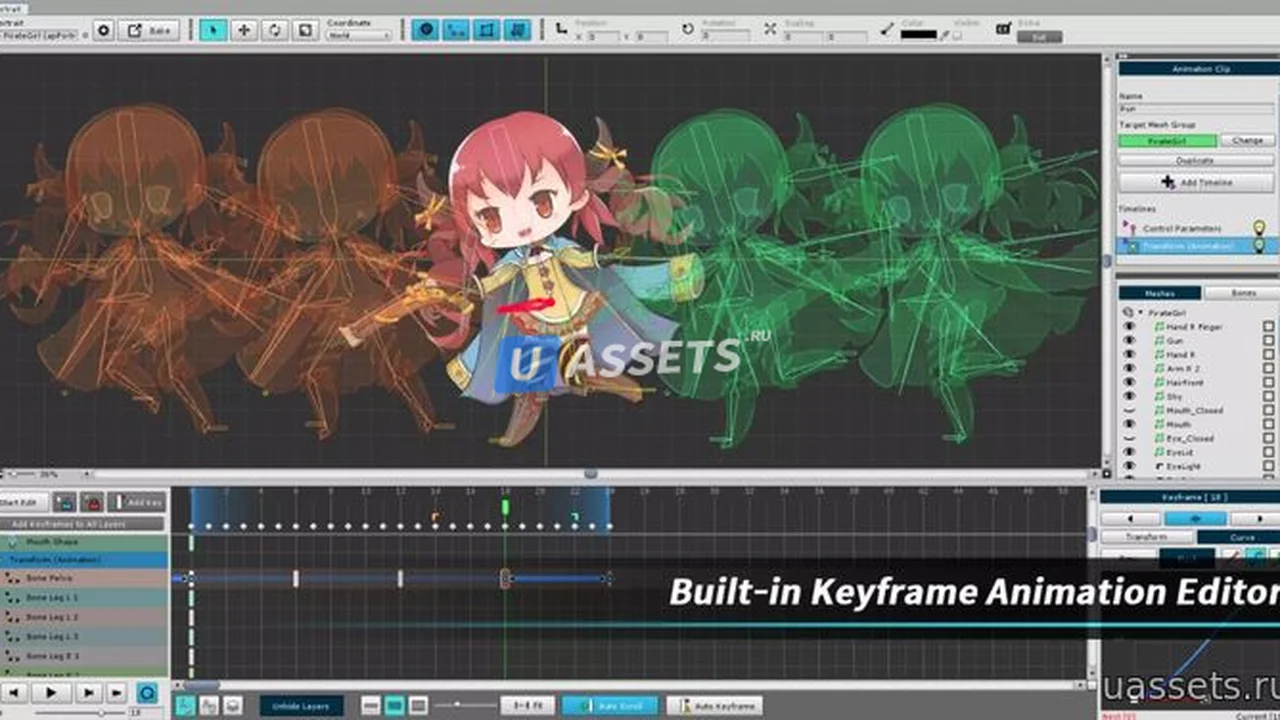Select the medium timeline row-height icon
Screen dimensions: 1280x720
pyautogui.click(x=395, y=706)
